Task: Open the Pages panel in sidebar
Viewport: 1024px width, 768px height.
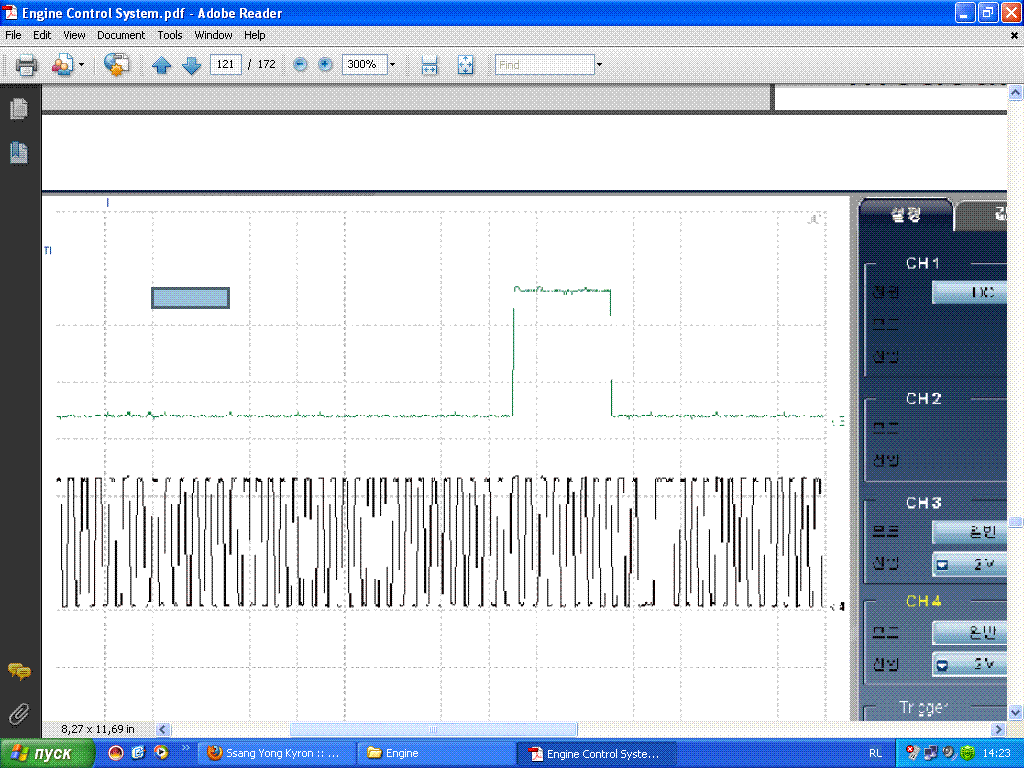Action: tap(19, 109)
